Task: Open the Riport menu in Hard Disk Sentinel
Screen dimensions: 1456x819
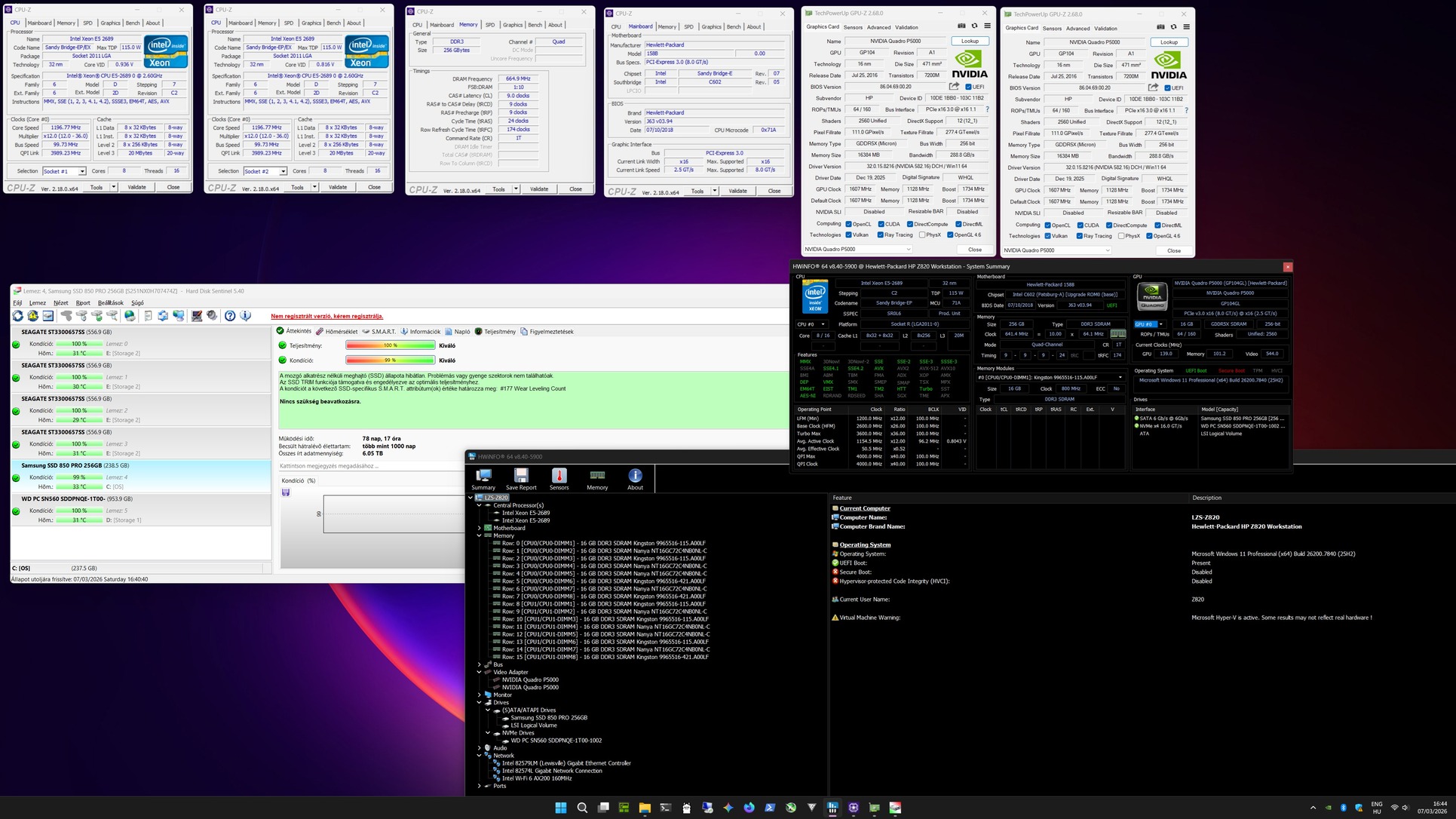Action: click(x=83, y=302)
